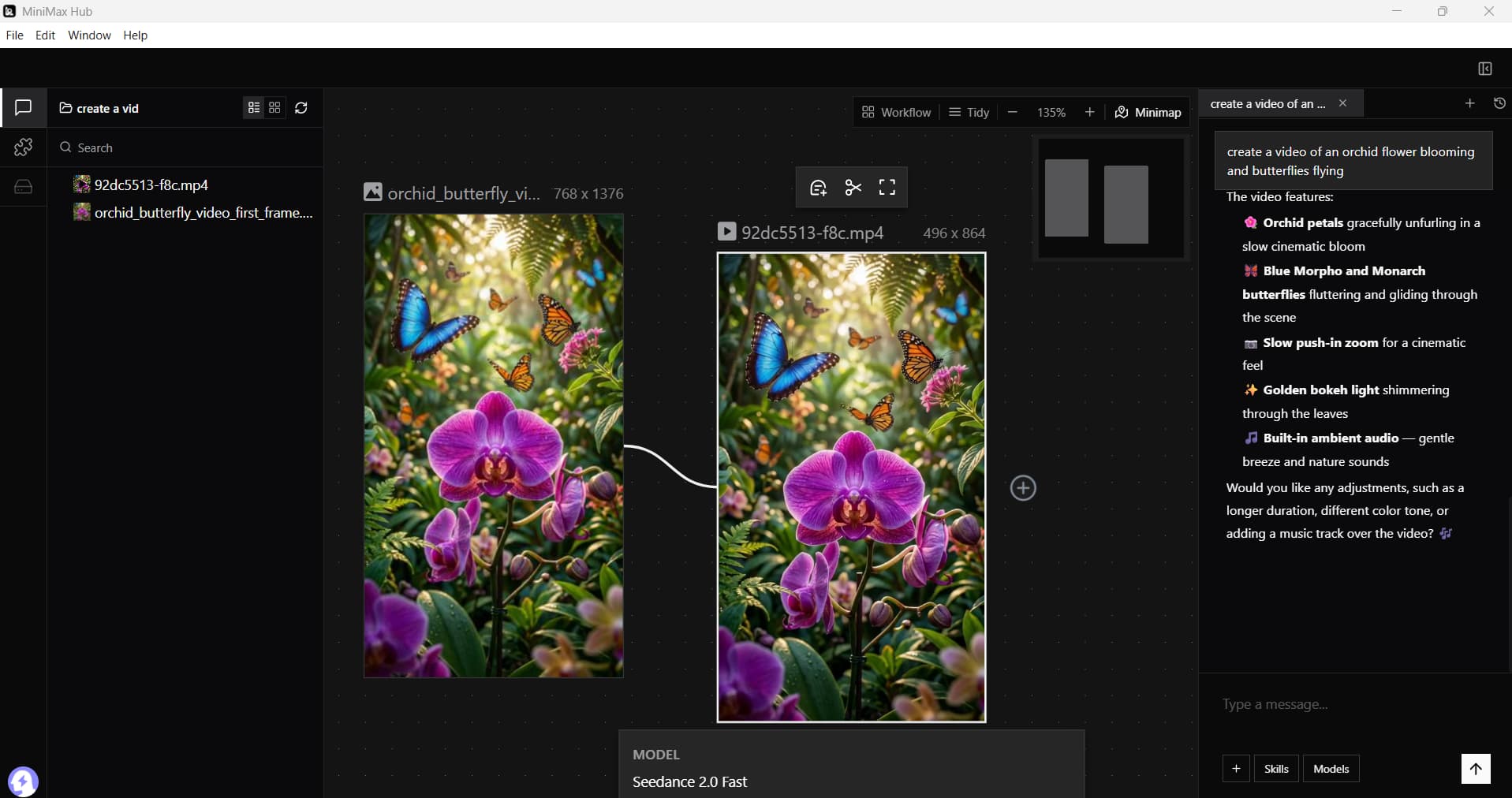Open the puzzle-piece plugins icon in sidebar

tap(23, 147)
